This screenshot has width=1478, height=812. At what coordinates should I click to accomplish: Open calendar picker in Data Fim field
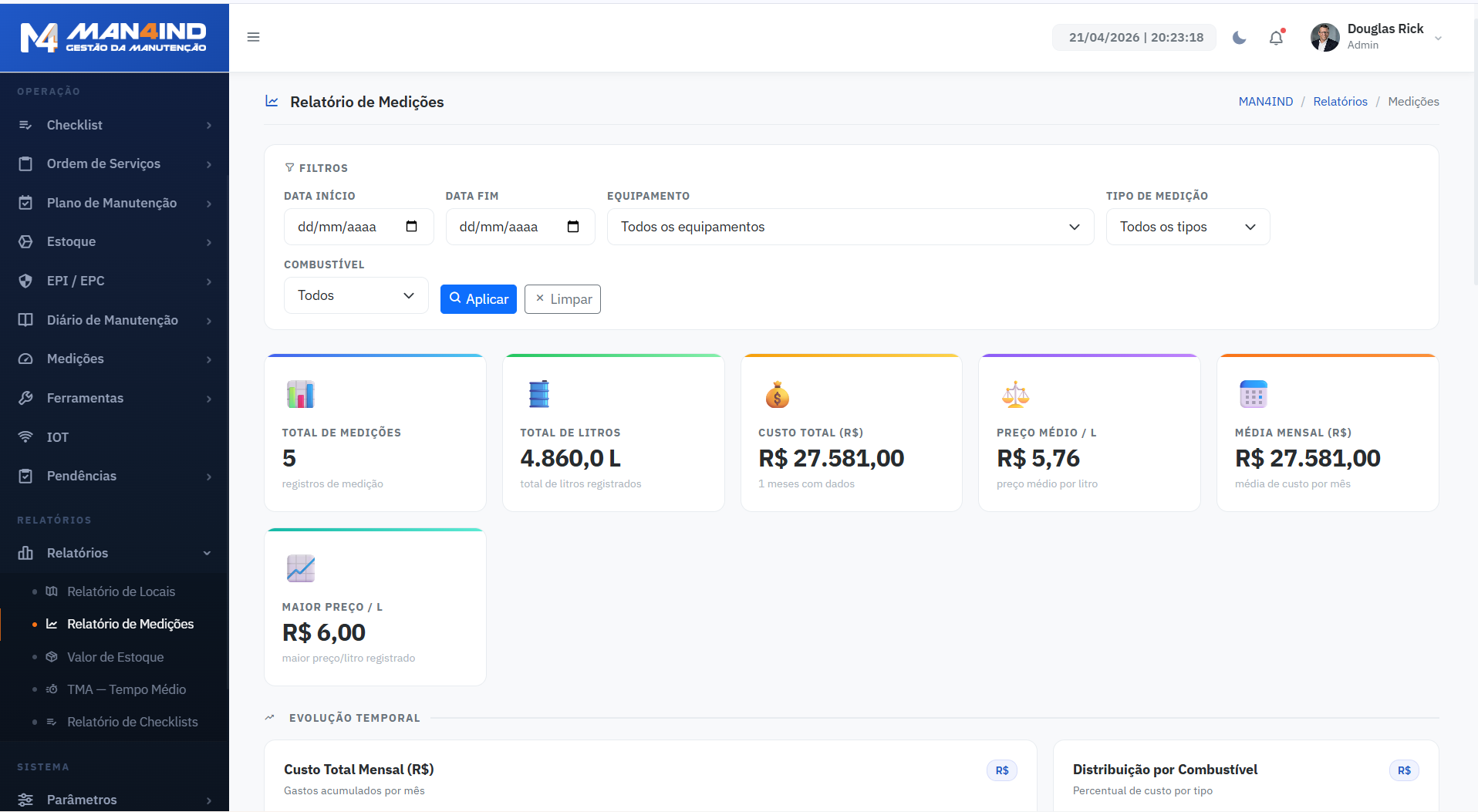coord(573,227)
